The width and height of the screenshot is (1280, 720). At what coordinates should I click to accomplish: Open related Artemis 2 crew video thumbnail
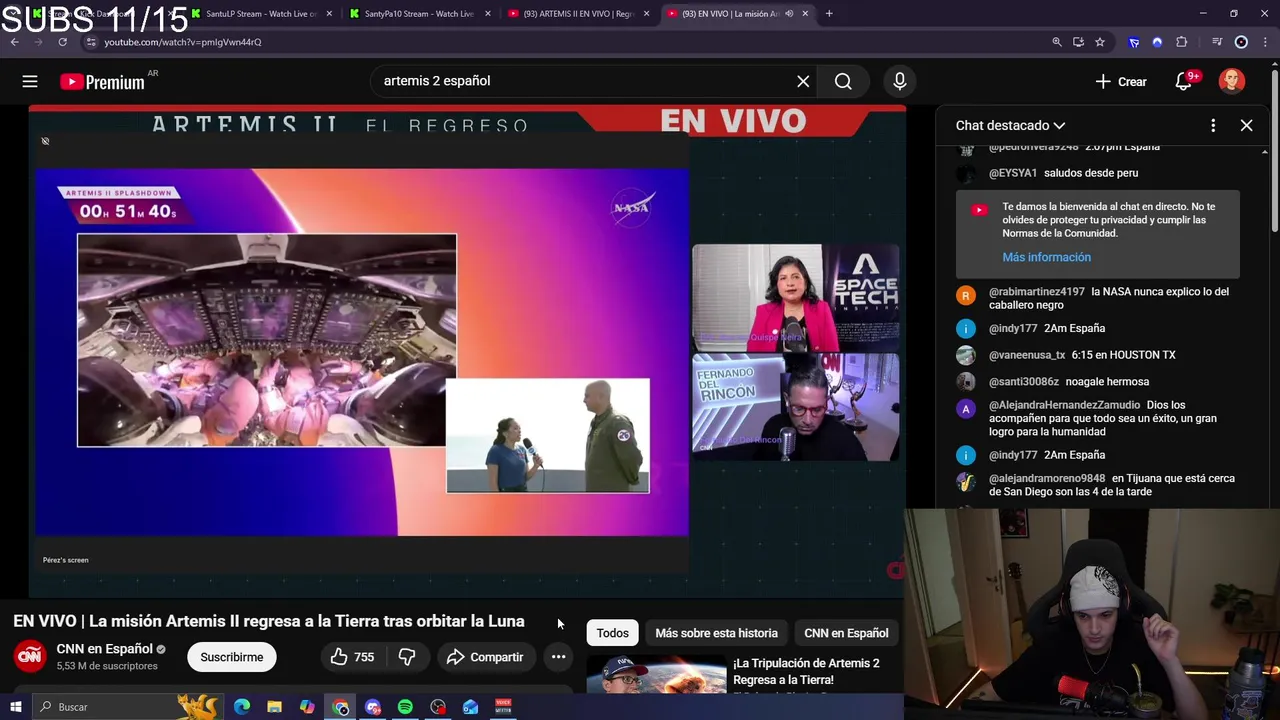[x=656, y=674]
